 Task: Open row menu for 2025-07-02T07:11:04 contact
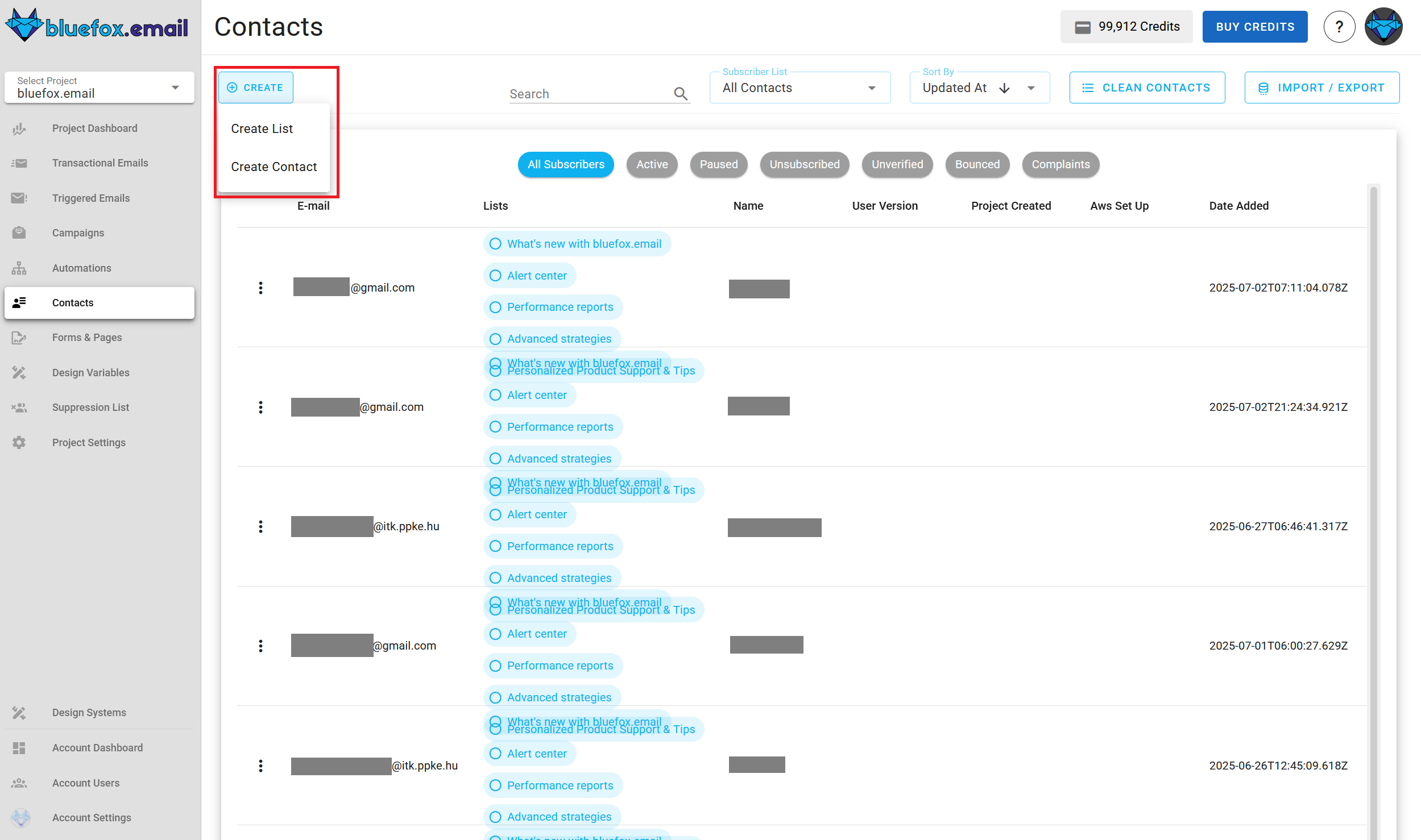pyautogui.click(x=260, y=288)
